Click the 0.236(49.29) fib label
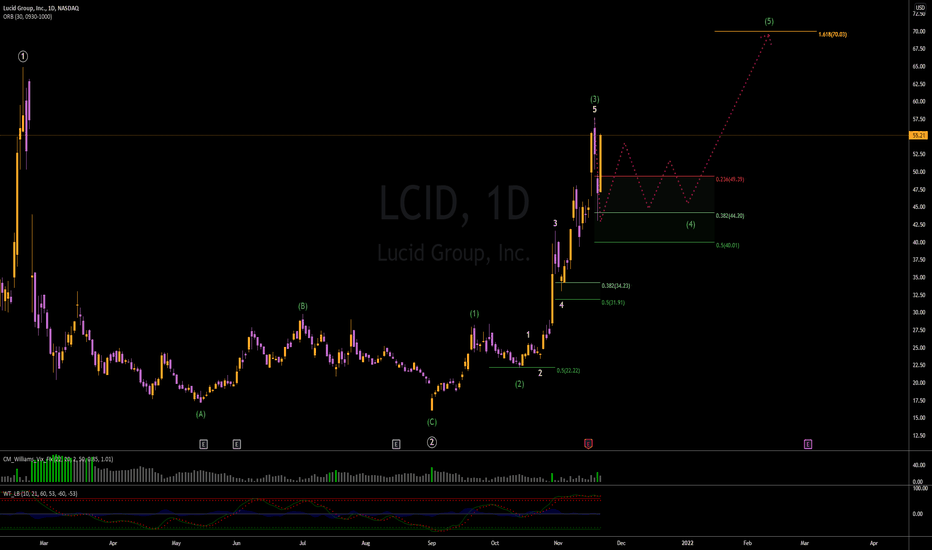Screen dimensions: 932x550 (x=730, y=179)
